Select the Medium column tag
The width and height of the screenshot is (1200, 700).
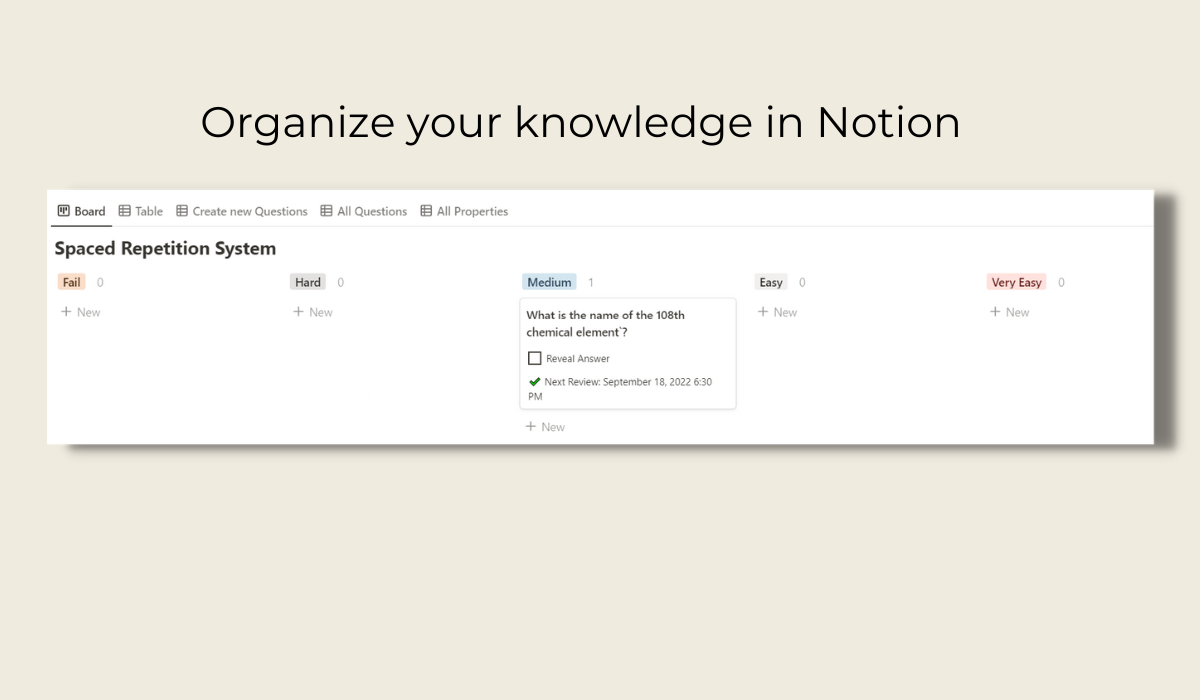click(549, 282)
